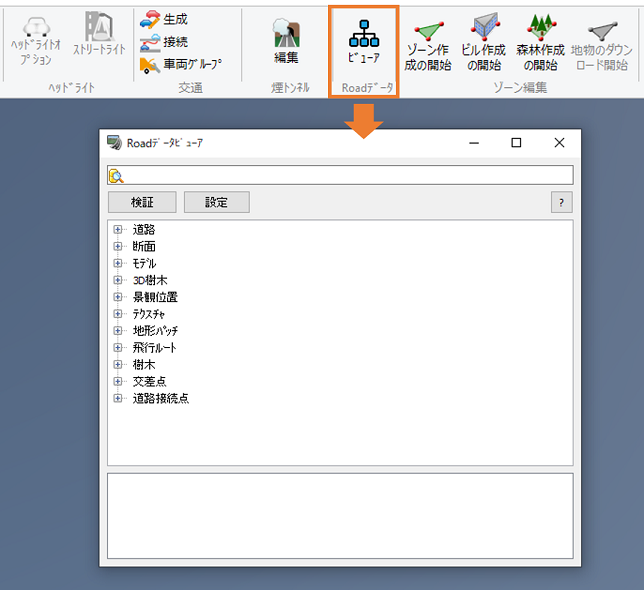The image size is (644, 590).
Task: Select the 道路 tree label
Action: (x=144, y=230)
